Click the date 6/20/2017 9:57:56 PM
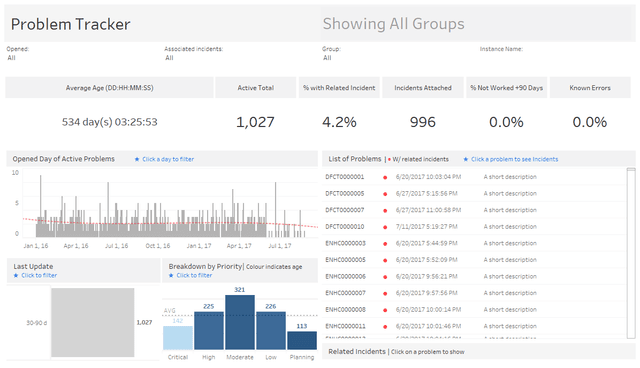The width and height of the screenshot is (640, 368). click(427, 293)
